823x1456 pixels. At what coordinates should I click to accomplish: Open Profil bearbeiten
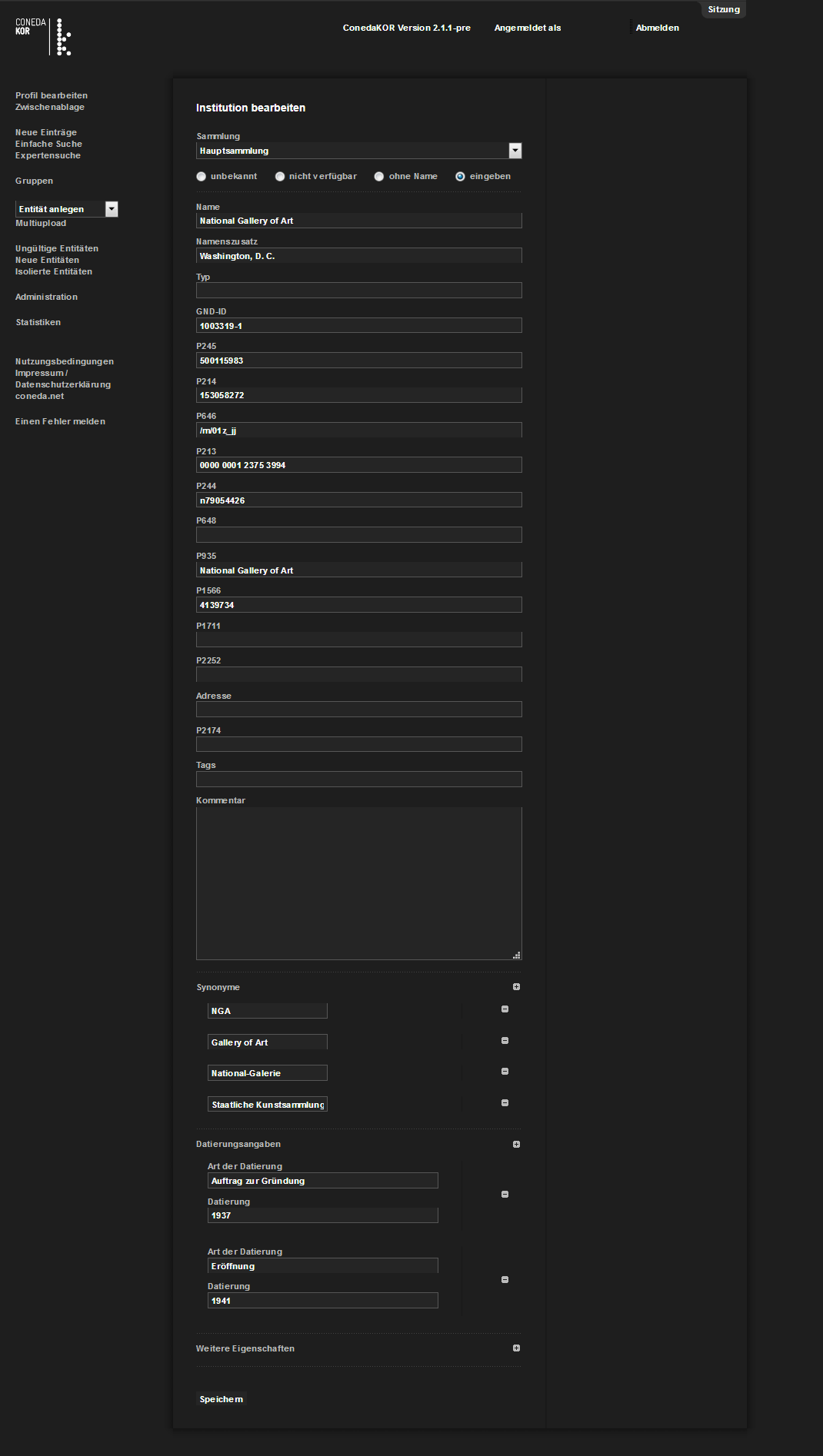(x=52, y=96)
